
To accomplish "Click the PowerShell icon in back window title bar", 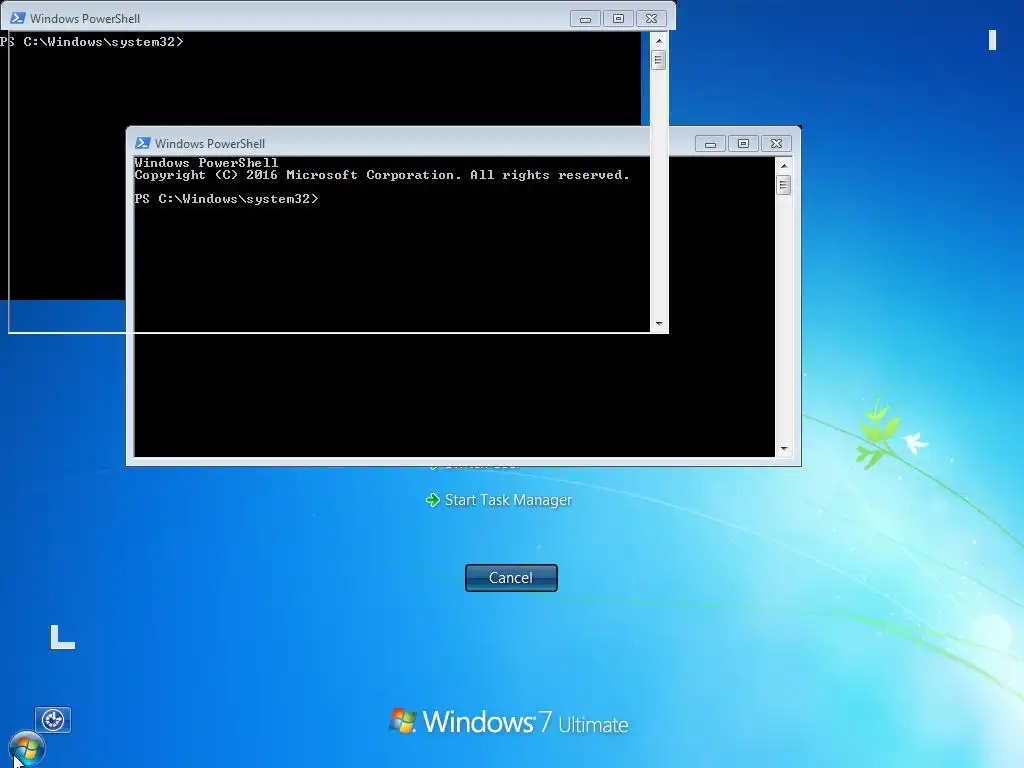I will [x=18, y=18].
